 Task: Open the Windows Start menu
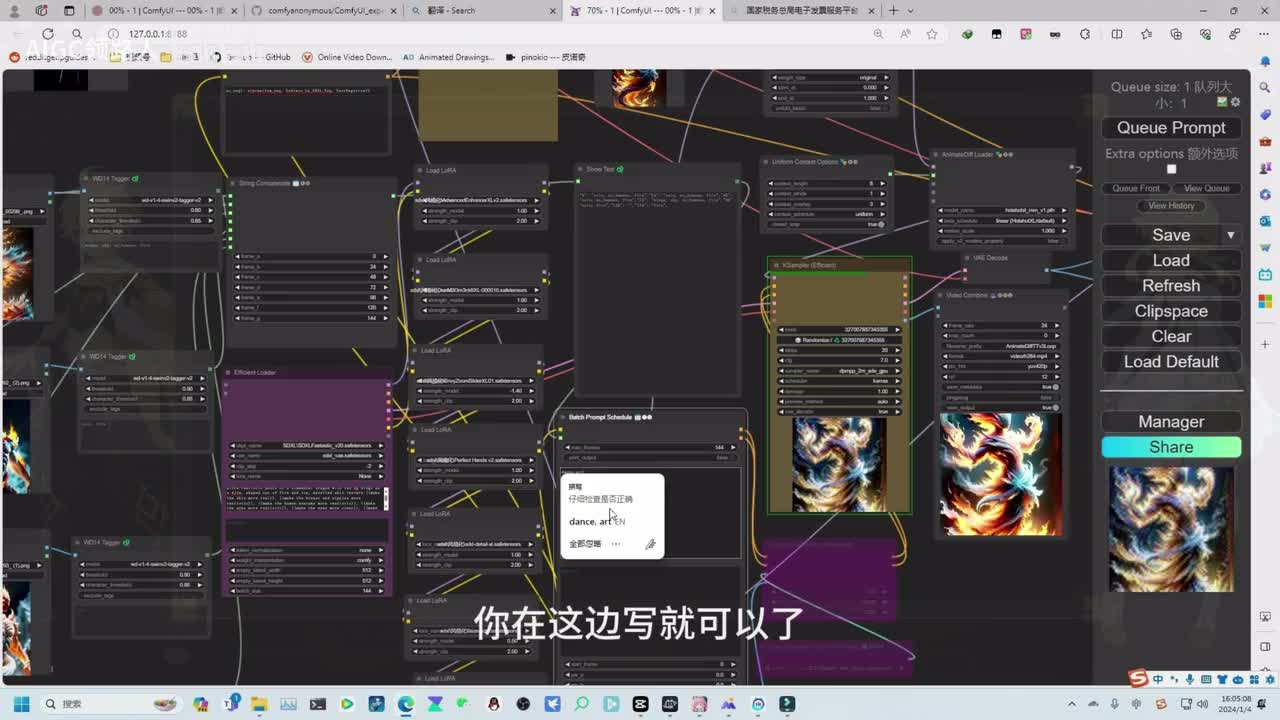tap(21, 704)
